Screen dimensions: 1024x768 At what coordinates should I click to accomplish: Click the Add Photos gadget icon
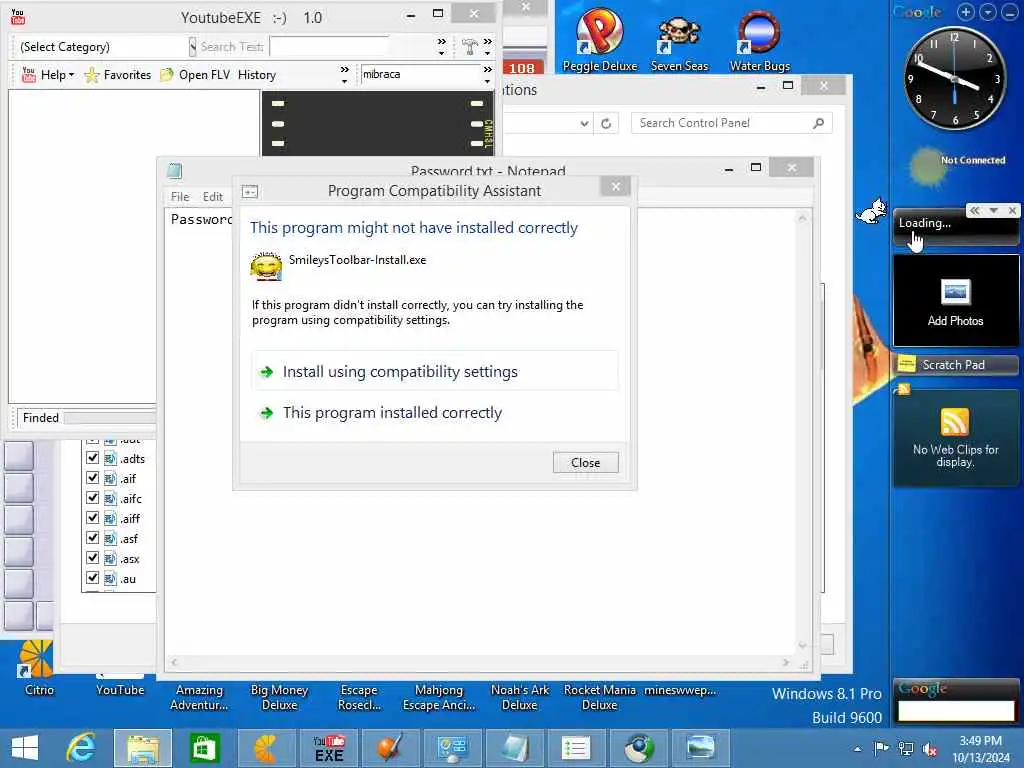click(955, 292)
